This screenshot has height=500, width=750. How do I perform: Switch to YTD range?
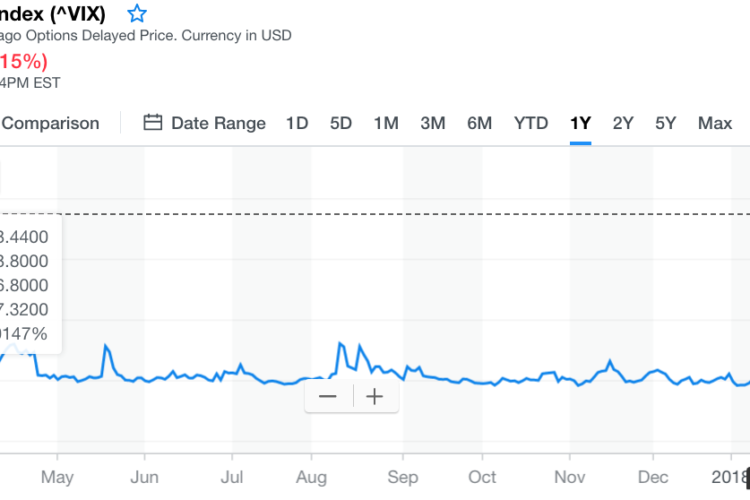tap(531, 123)
